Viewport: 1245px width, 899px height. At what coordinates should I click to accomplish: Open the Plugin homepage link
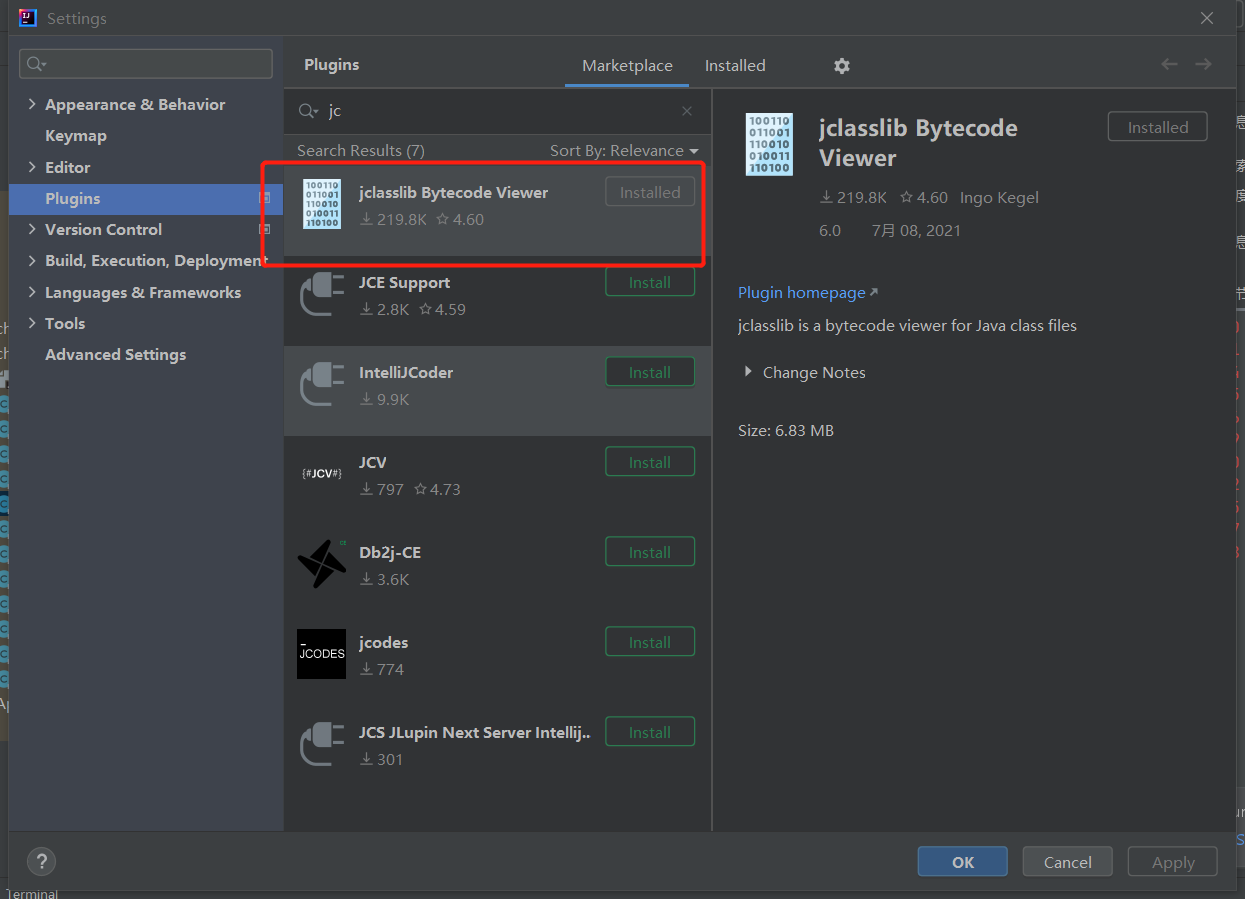(808, 292)
